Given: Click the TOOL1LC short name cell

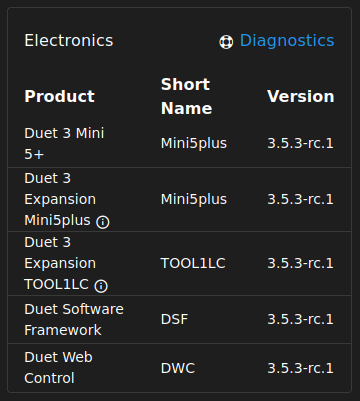Looking at the screenshot, I should click(193, 263).
